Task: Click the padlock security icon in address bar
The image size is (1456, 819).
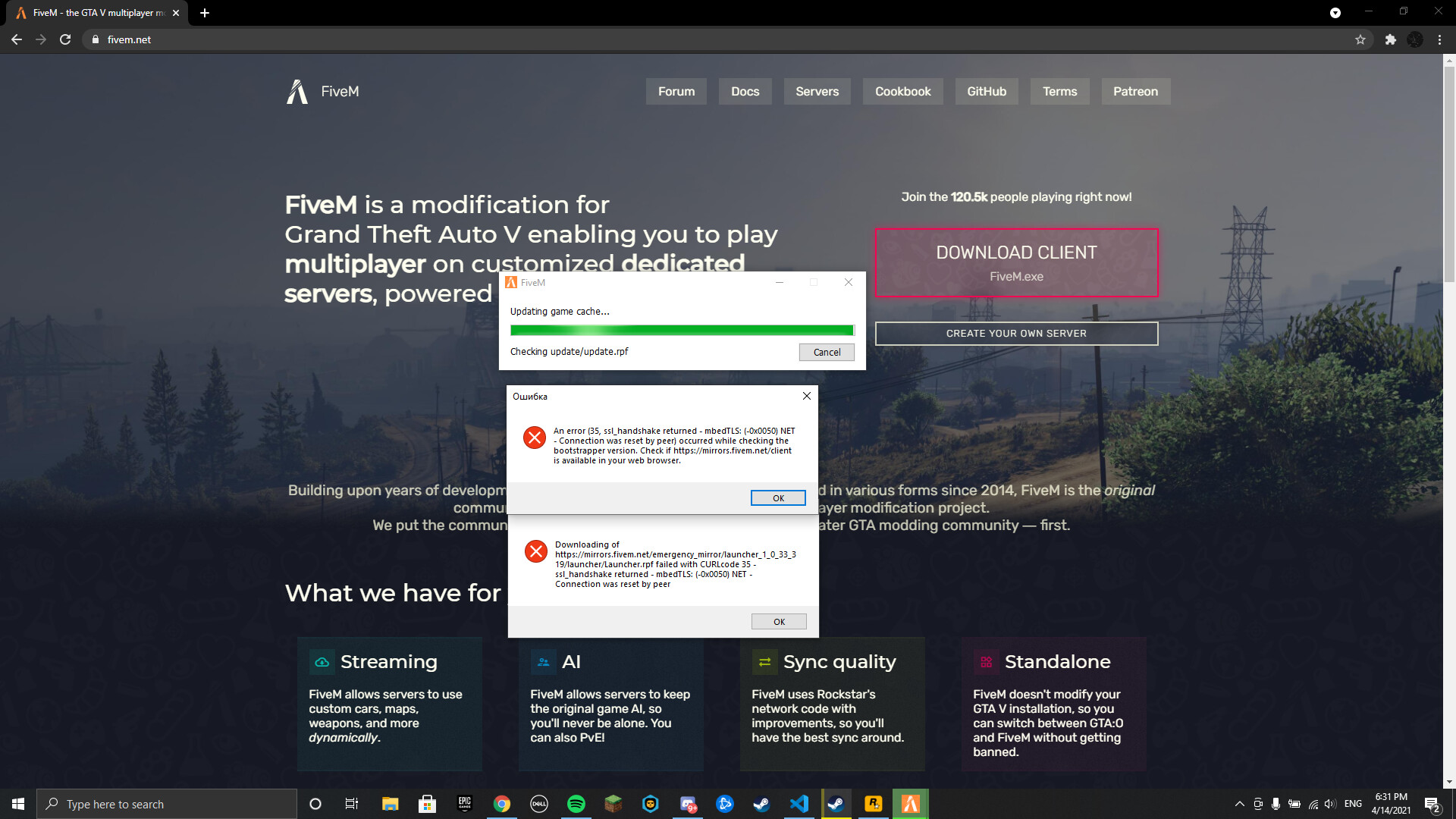Action: point(95,39)
